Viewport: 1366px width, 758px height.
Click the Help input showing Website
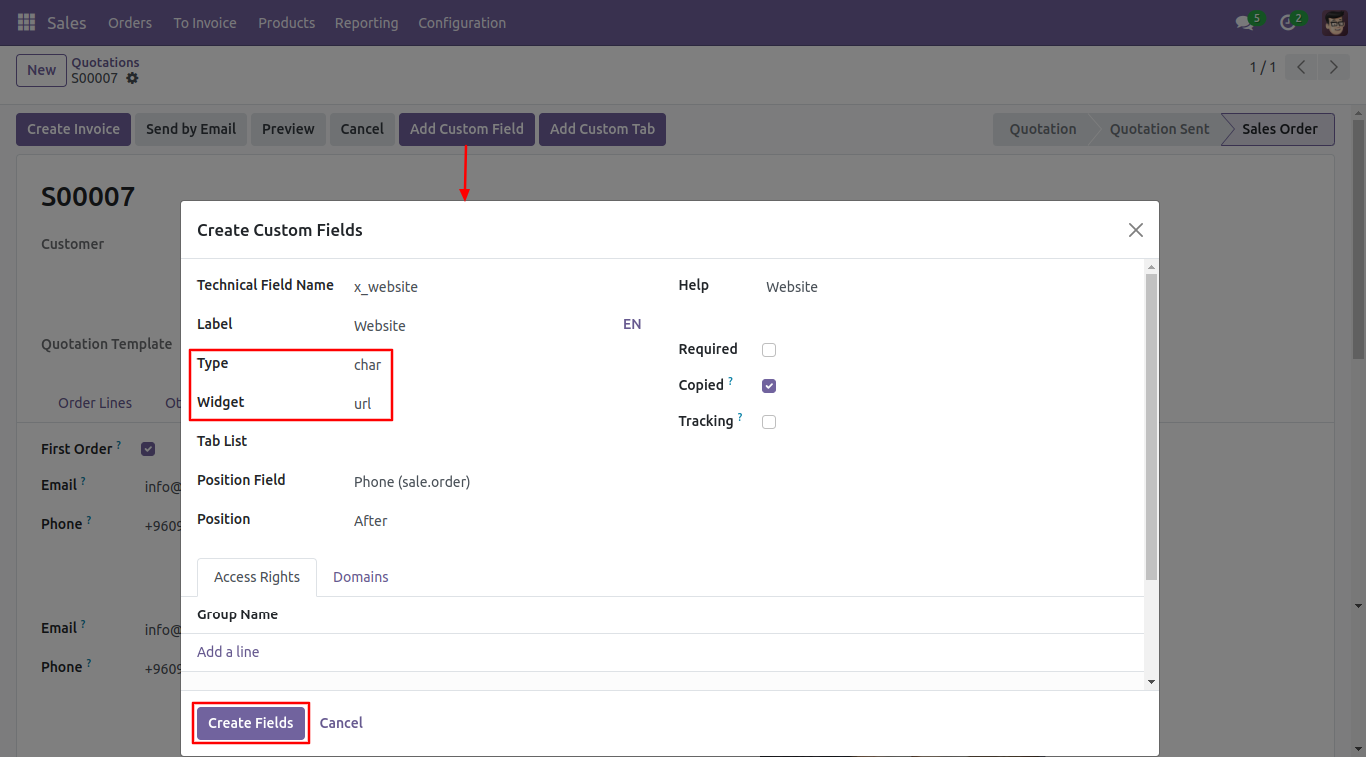[x=946, y=287]
